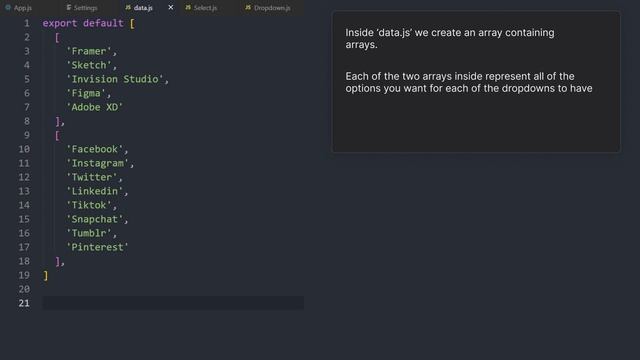Click the closing yellow bracket on line 19
Image resolution: width=640 pixels, height=360 pixels.
[x=46, y=276]
